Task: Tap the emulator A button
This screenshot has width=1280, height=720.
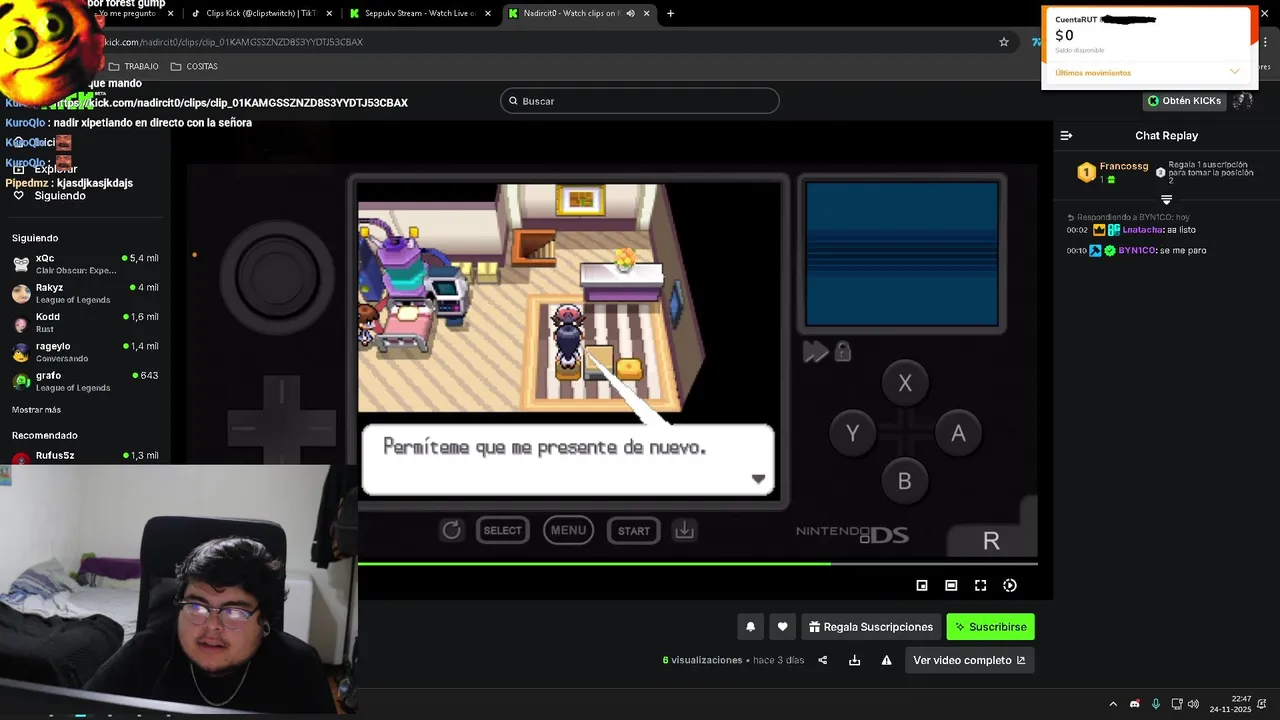Action: [958, 433]
